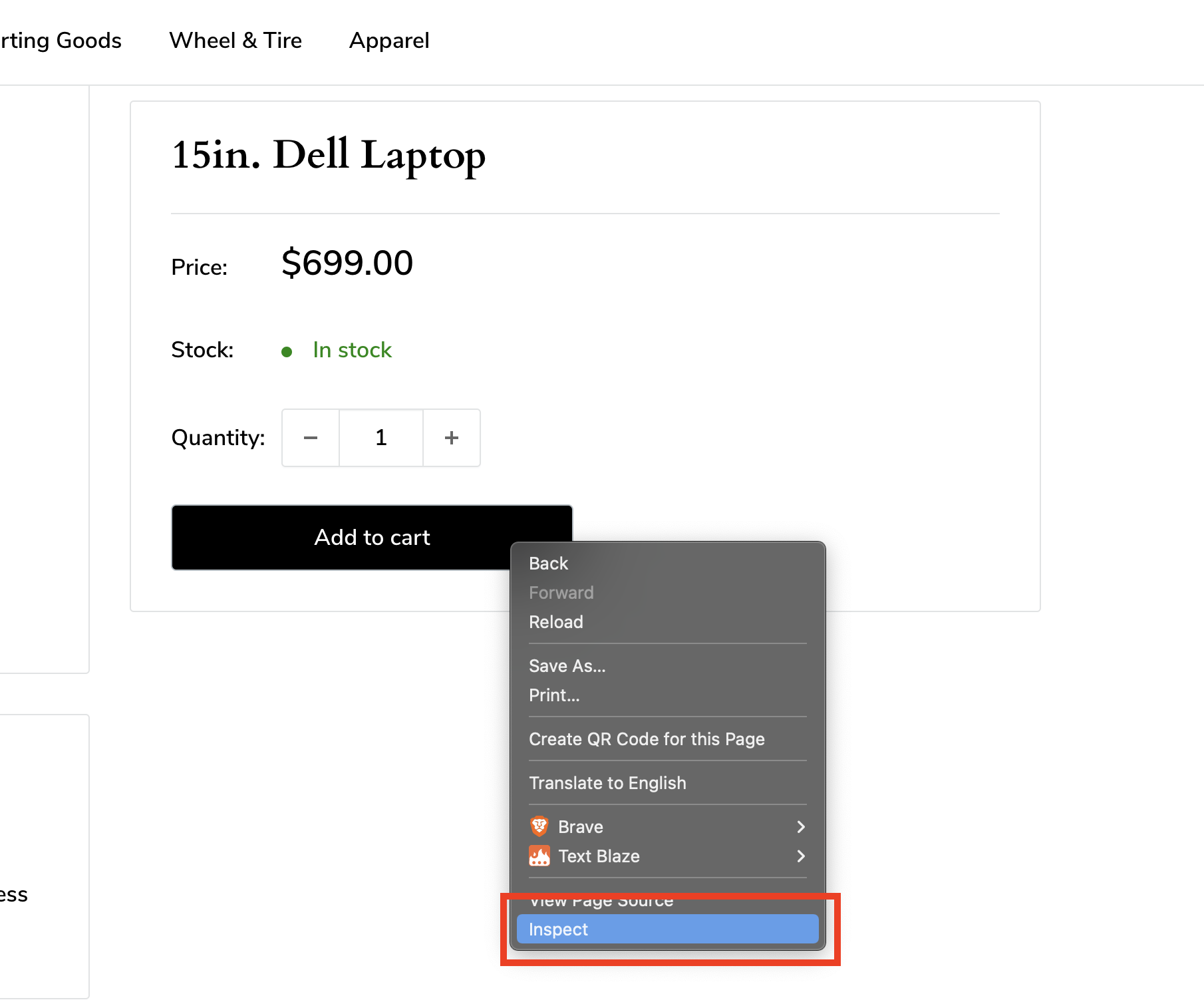Click the quantity input field
Screen dimensions: 1204x1002
click(381, 438)
